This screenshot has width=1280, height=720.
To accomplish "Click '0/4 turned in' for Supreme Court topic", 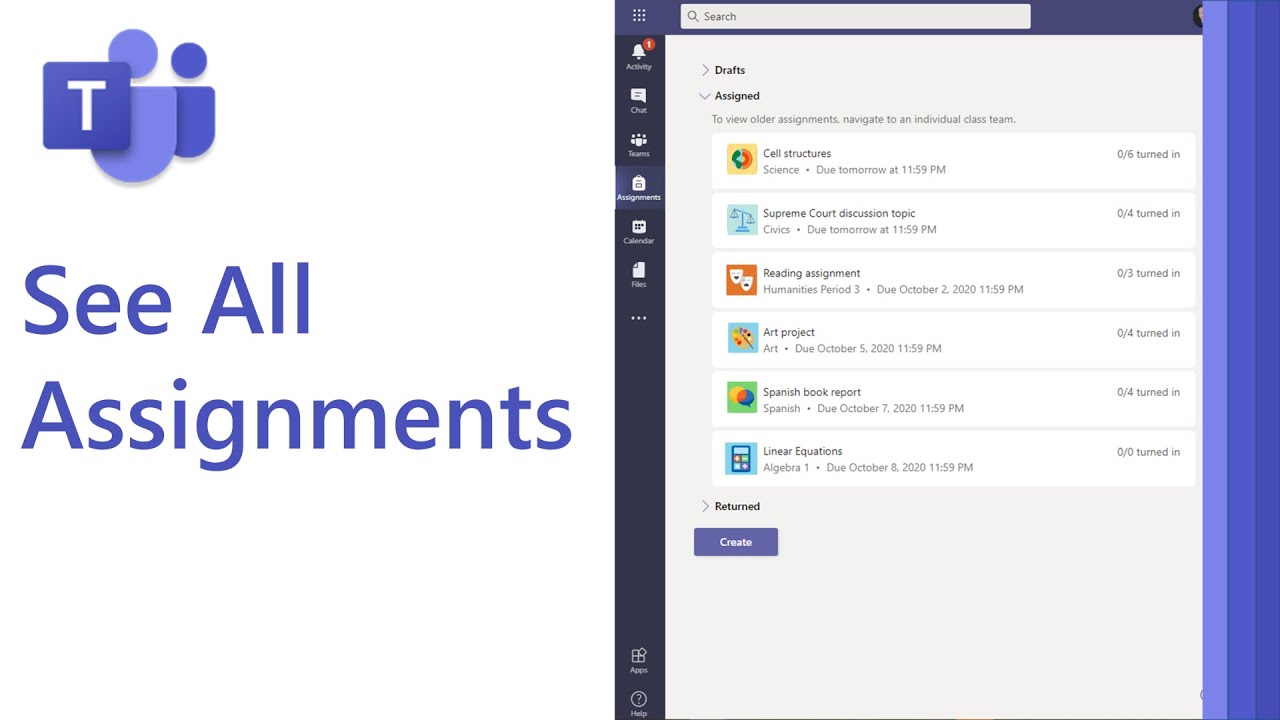I will (x=1148, y=213).
